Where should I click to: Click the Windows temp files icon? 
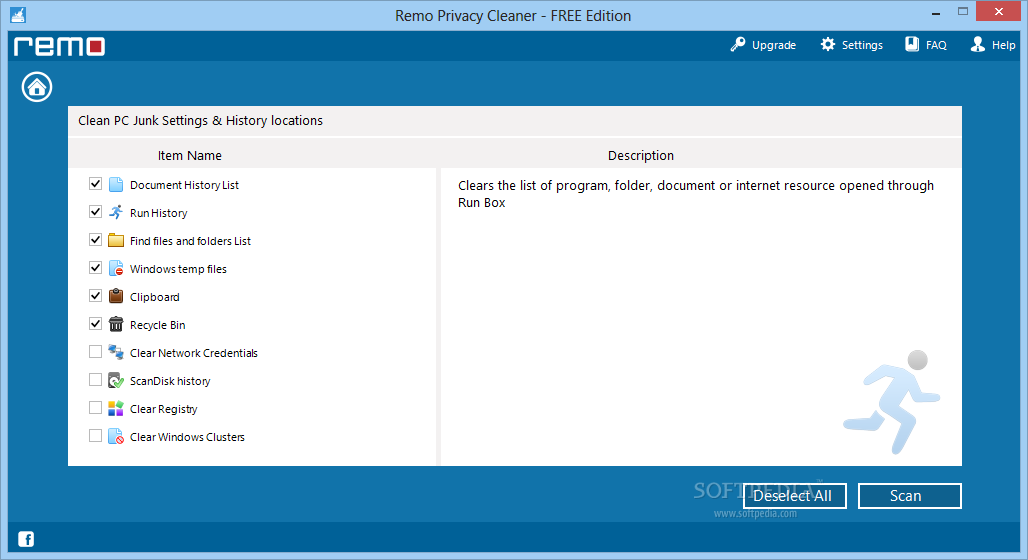coord(116,268)
